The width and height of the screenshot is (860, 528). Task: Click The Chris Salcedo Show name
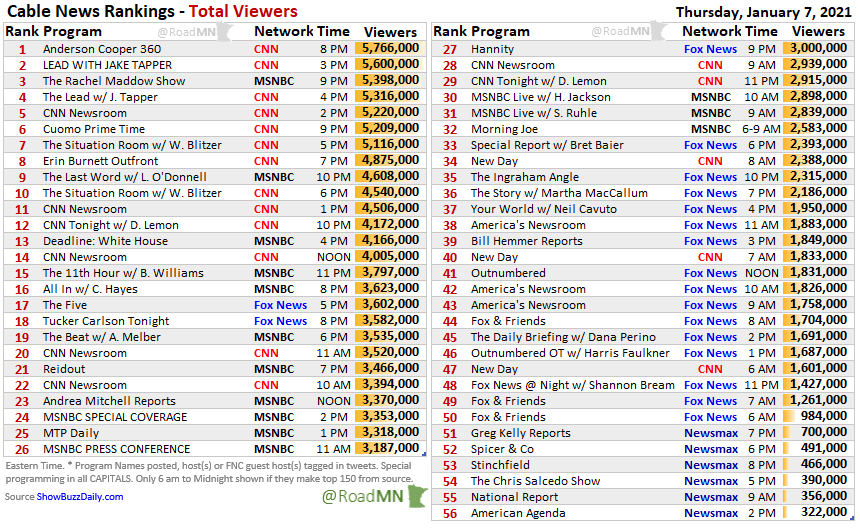pos(535,481)
